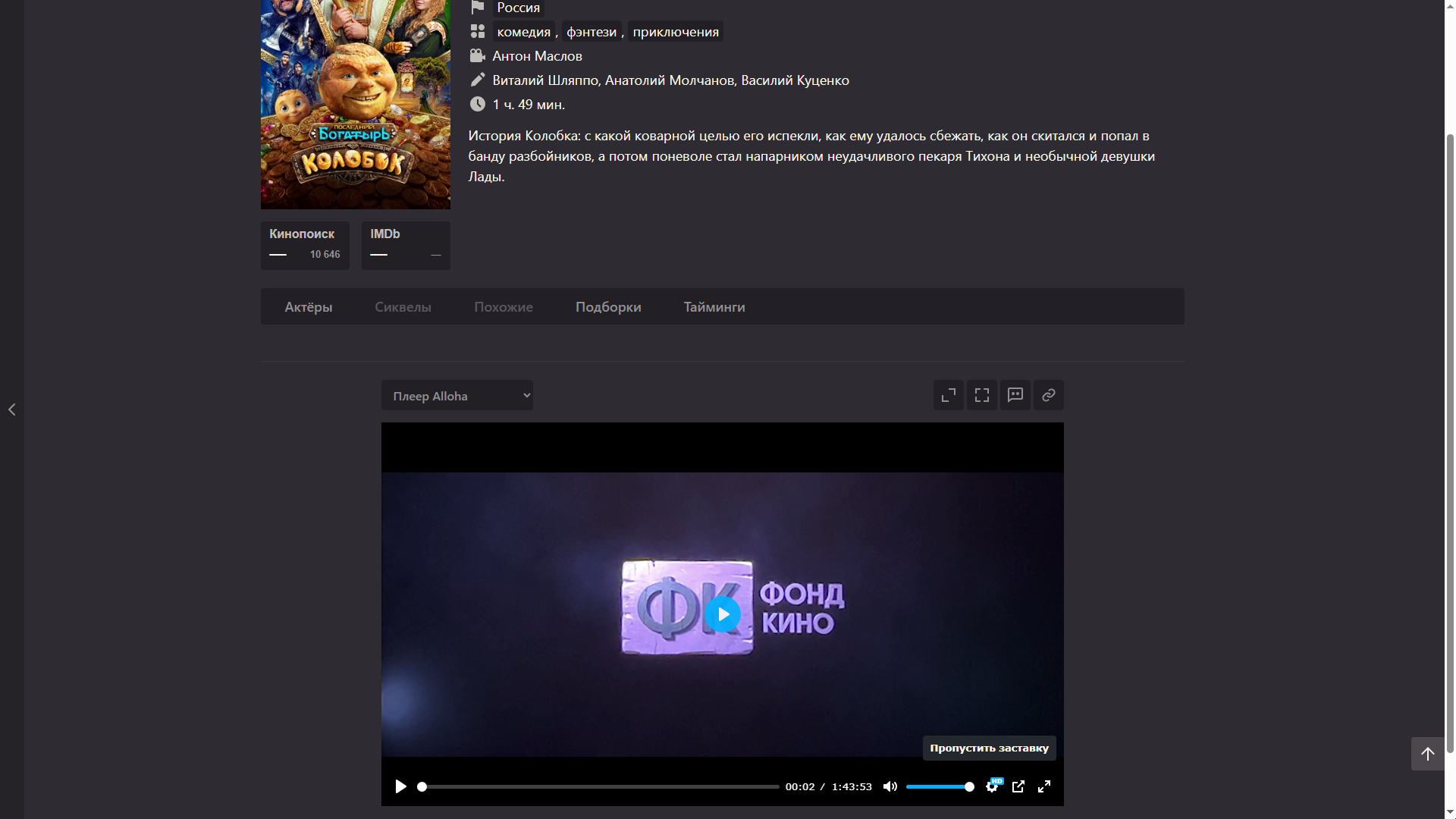Open the фэнтези genre link

coord(591,32)
